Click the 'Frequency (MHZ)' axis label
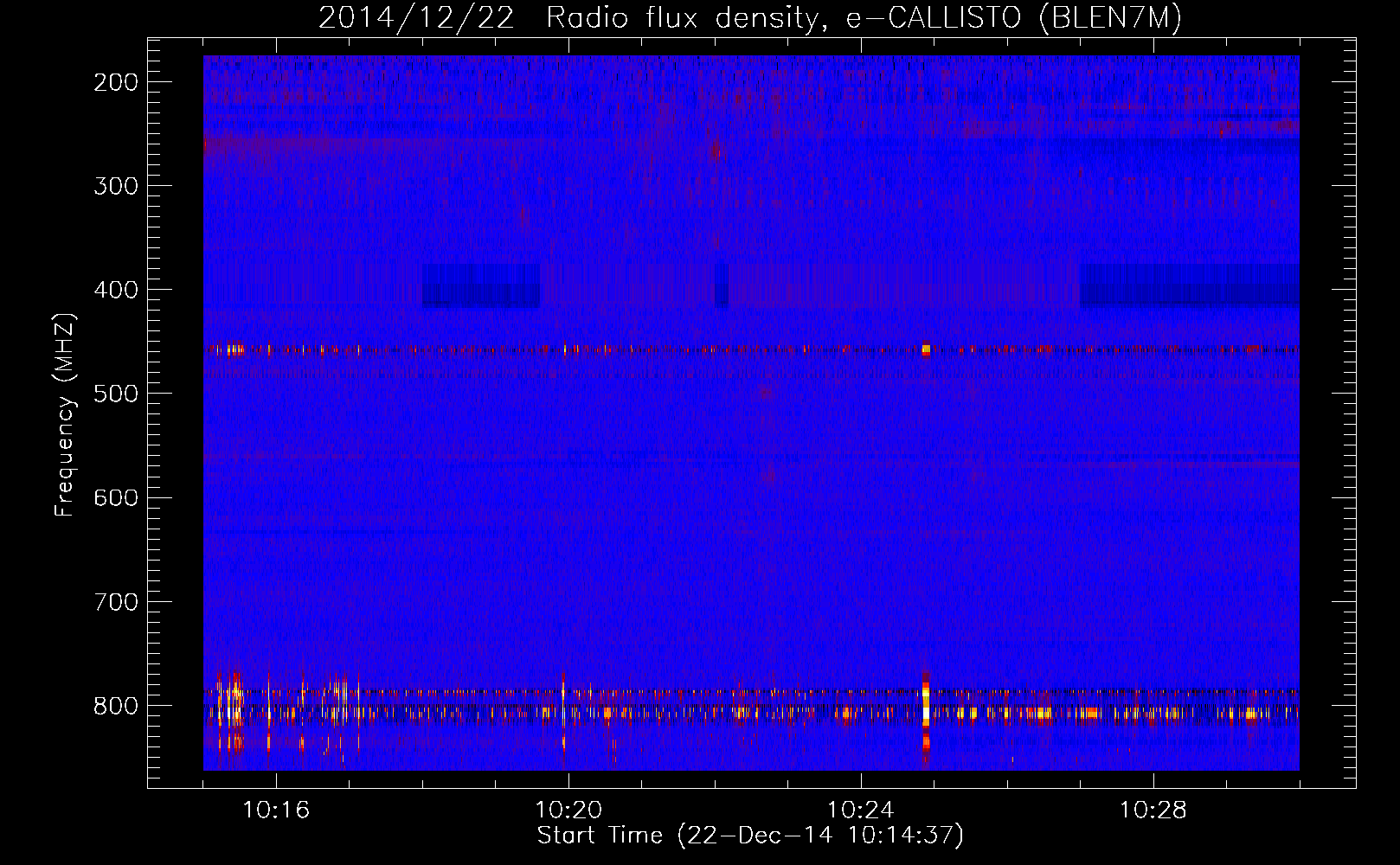Screen dimensions: 1400x865 65,414
